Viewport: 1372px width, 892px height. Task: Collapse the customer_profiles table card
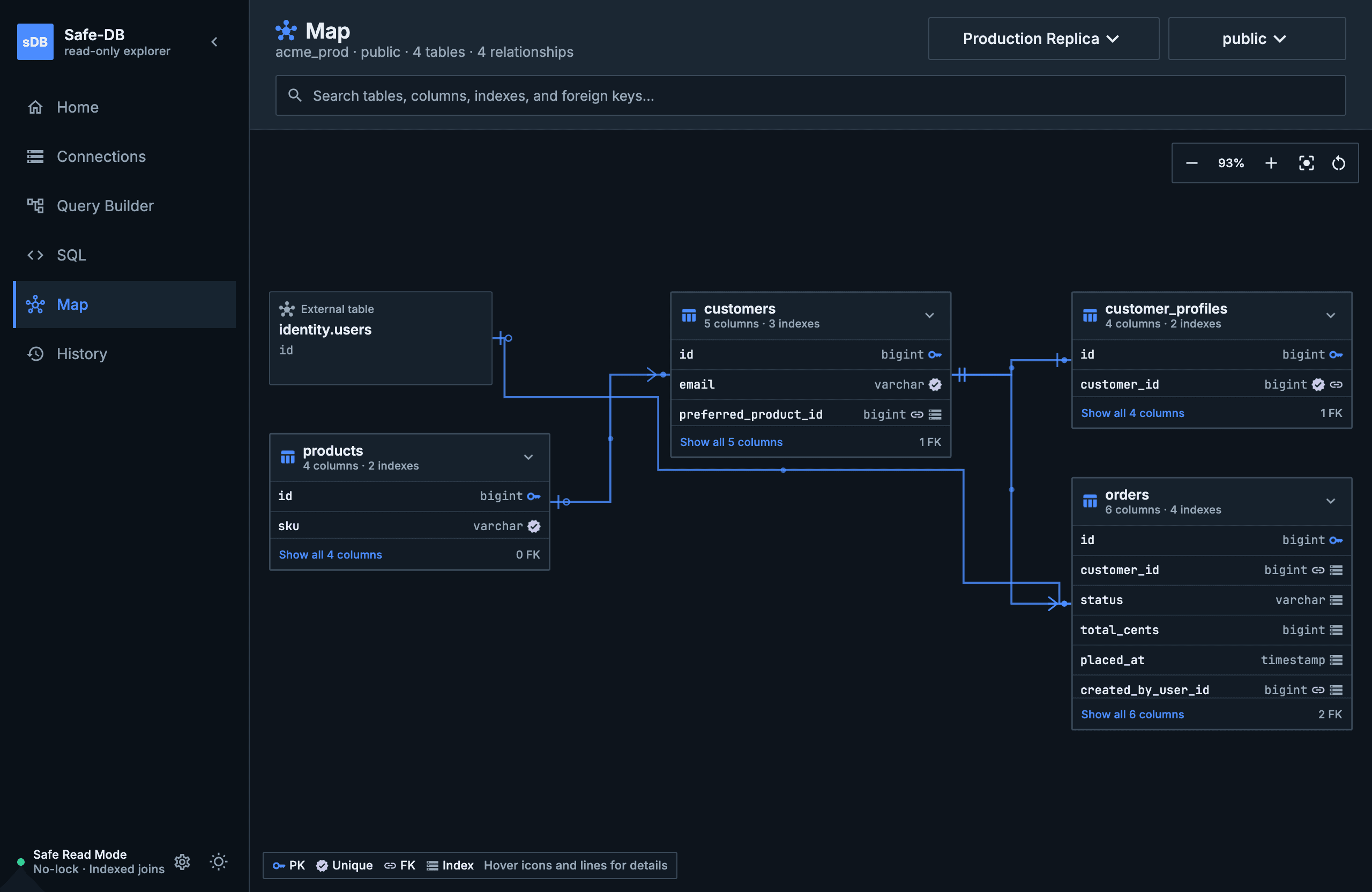[x=1331, y=315]
